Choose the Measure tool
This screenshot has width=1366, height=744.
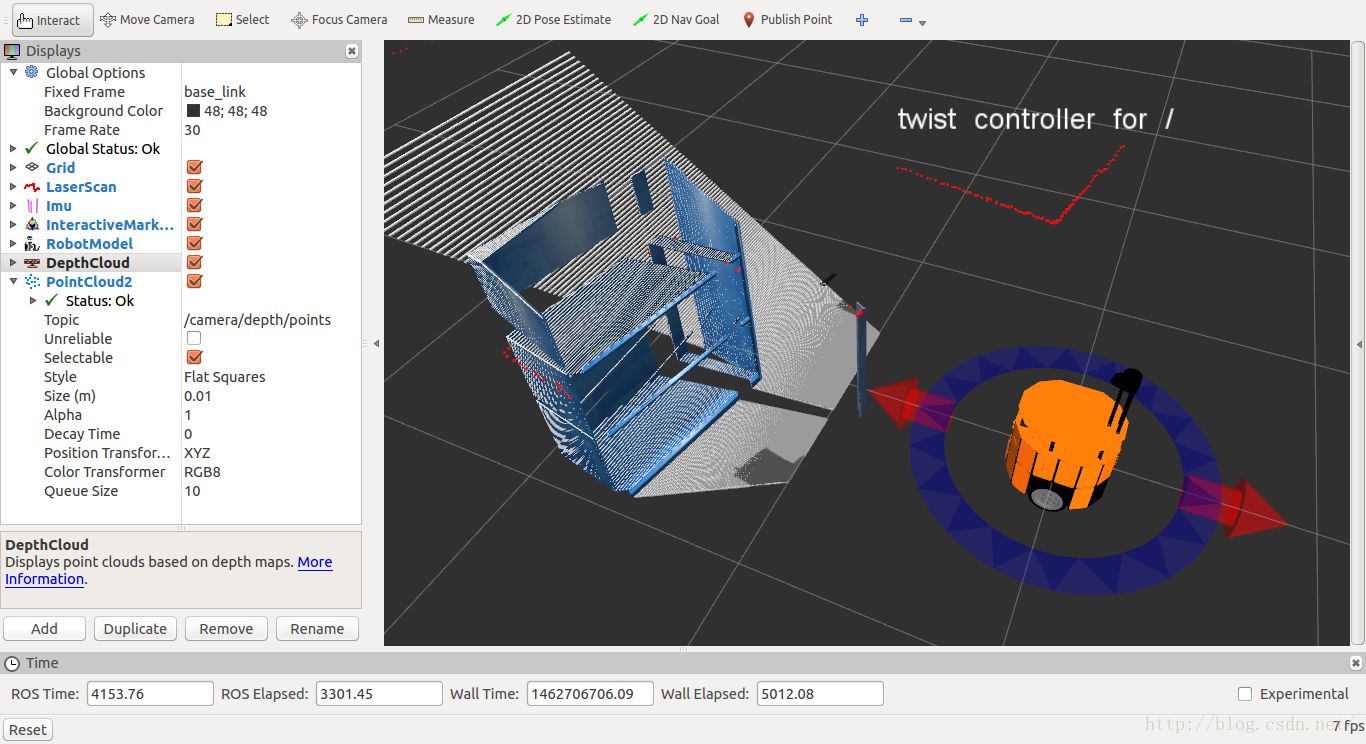(x=440, y=19)
